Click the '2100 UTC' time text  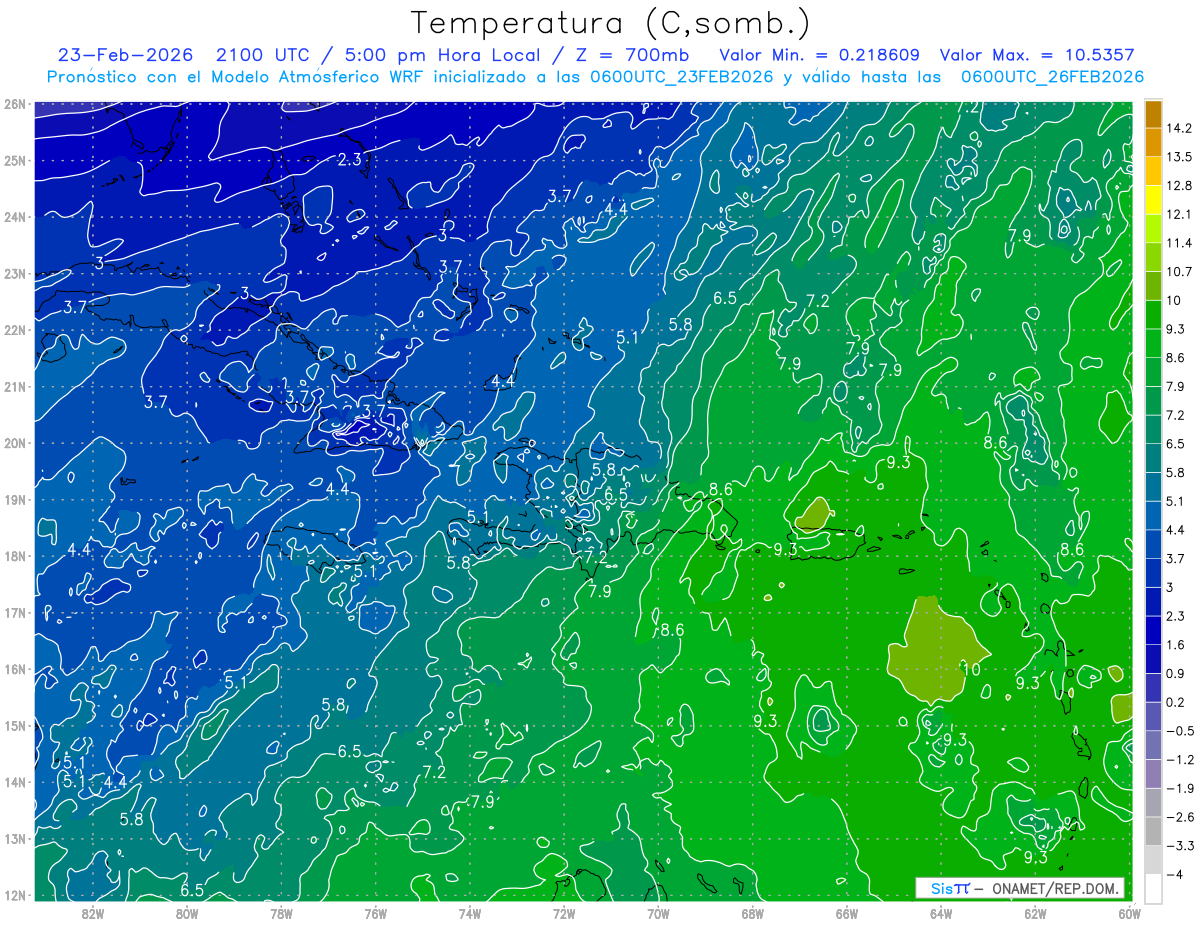point(265,55)
